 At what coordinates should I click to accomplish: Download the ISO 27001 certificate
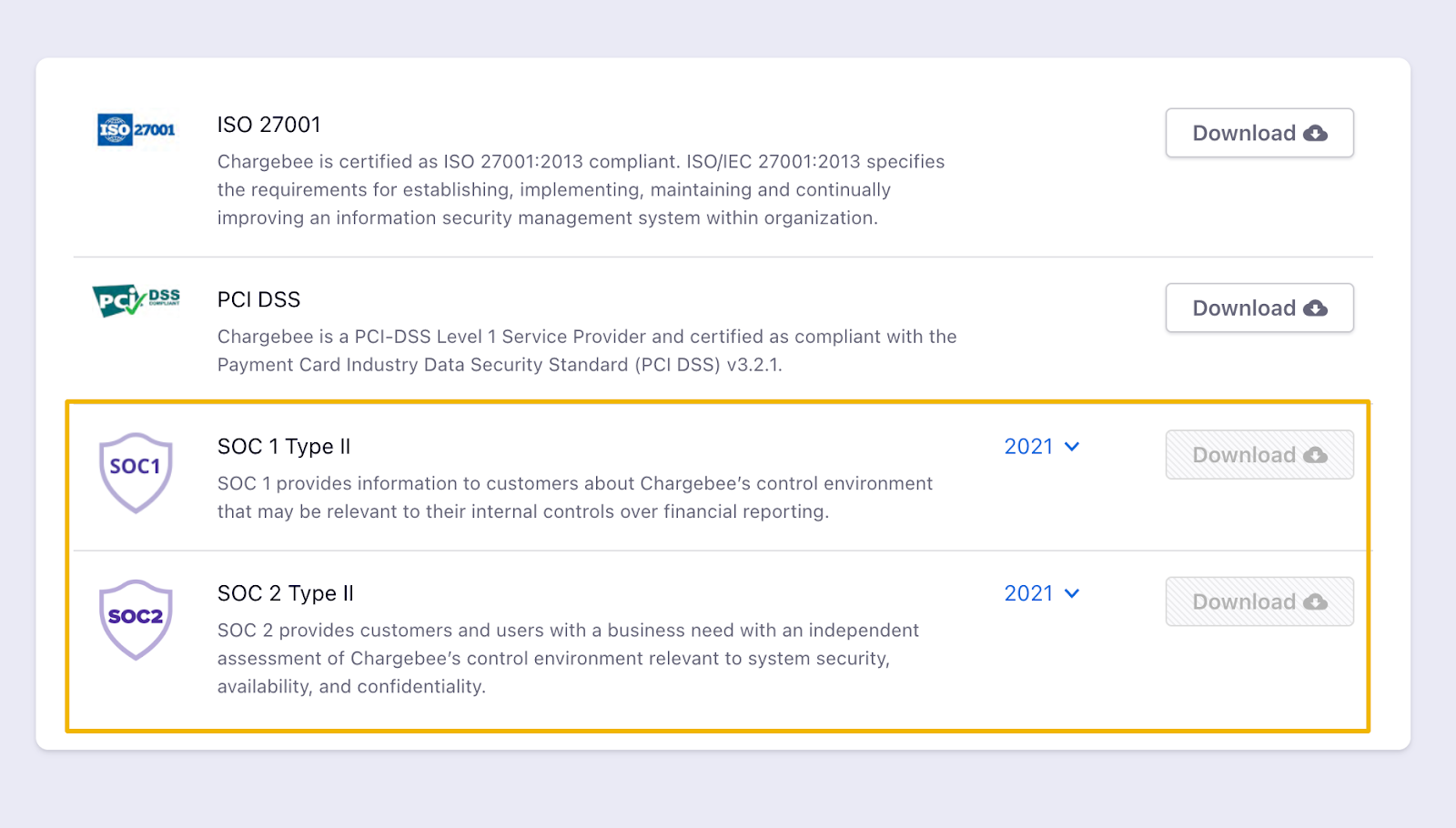tap(1259, 133)
